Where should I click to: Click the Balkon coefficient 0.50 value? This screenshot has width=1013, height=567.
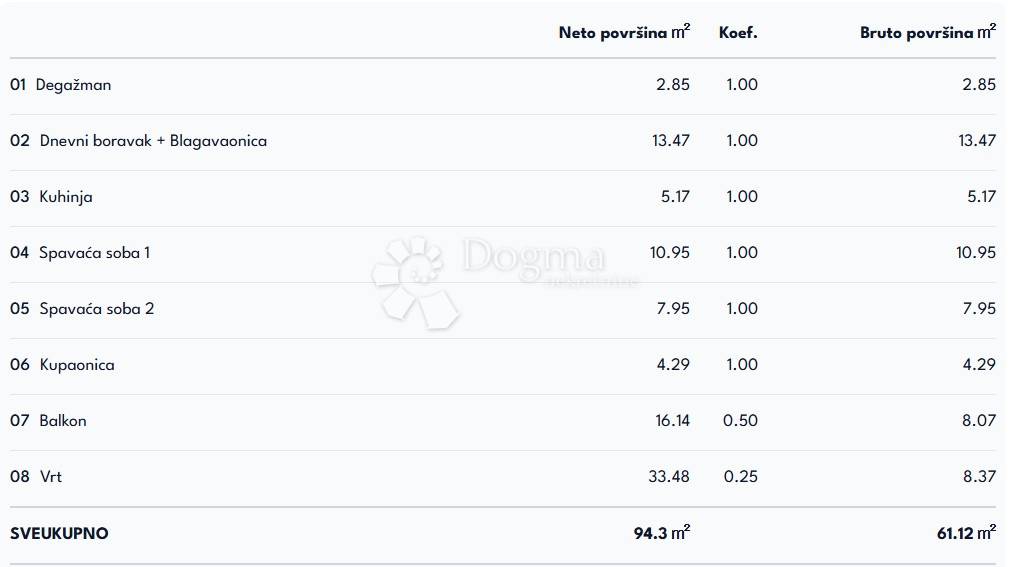[740, 421]
